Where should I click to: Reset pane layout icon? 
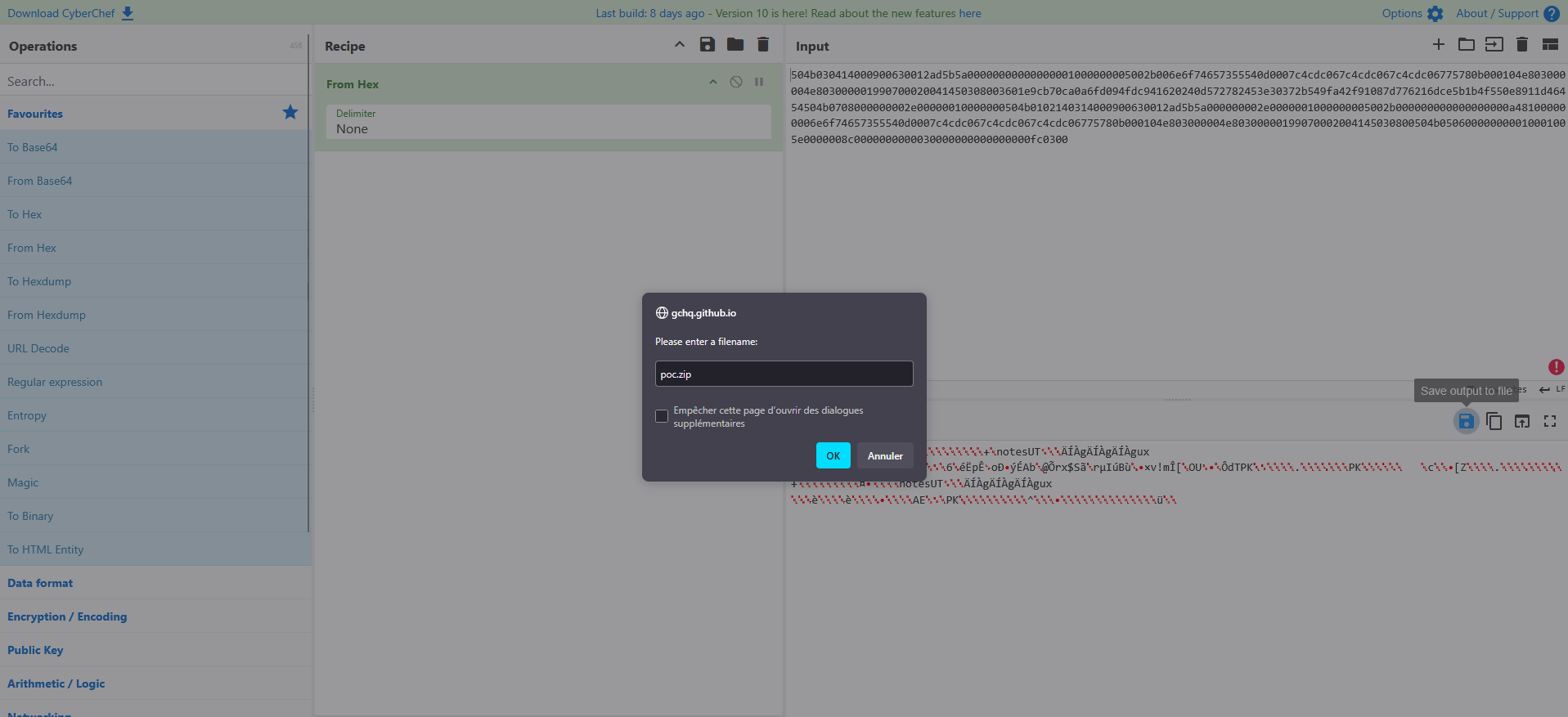pyautogui.click(x=1550, y=44)
